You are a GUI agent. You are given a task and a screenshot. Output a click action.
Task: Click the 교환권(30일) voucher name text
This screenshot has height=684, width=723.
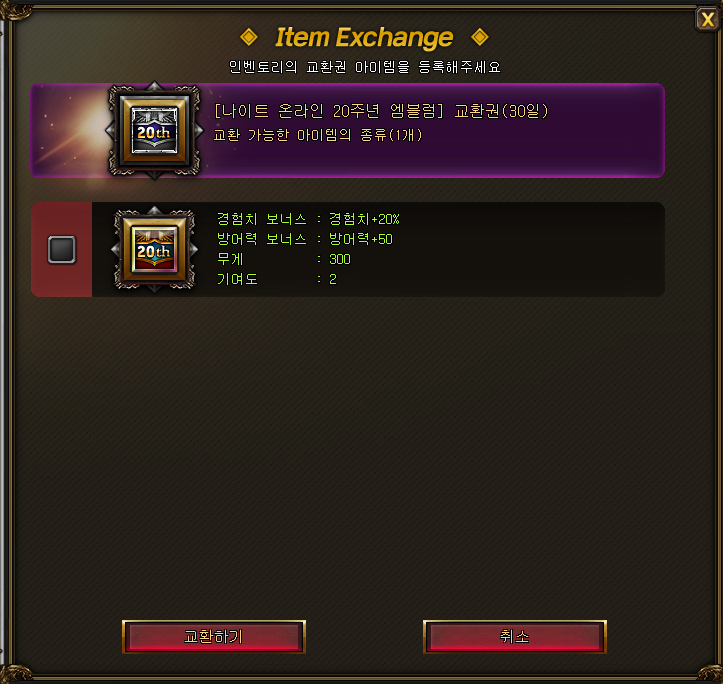(x=501, y=111)
